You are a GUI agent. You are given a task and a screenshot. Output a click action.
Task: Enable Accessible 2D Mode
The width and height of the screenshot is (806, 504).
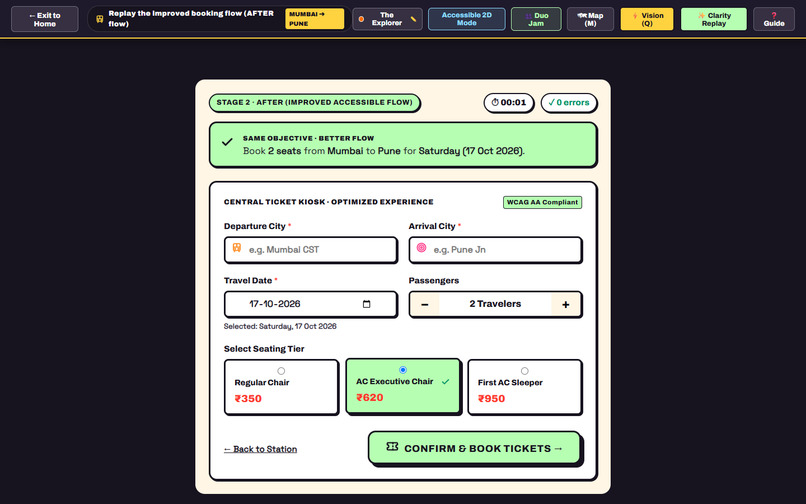point(466,19)
